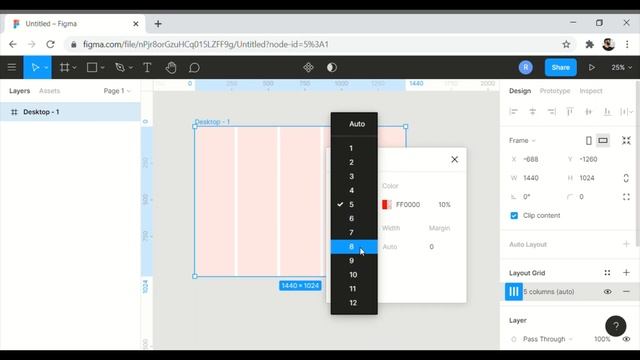Toggle visibility of 5 columns grid
This screenshot has height=360, width=640.
607,291
